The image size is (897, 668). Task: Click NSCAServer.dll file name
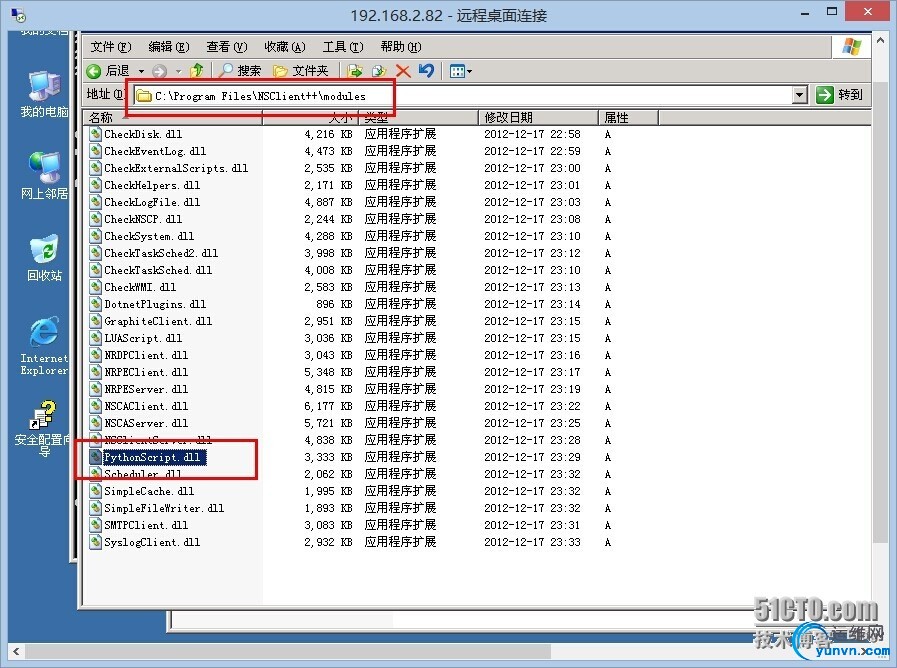coord(146,423)
